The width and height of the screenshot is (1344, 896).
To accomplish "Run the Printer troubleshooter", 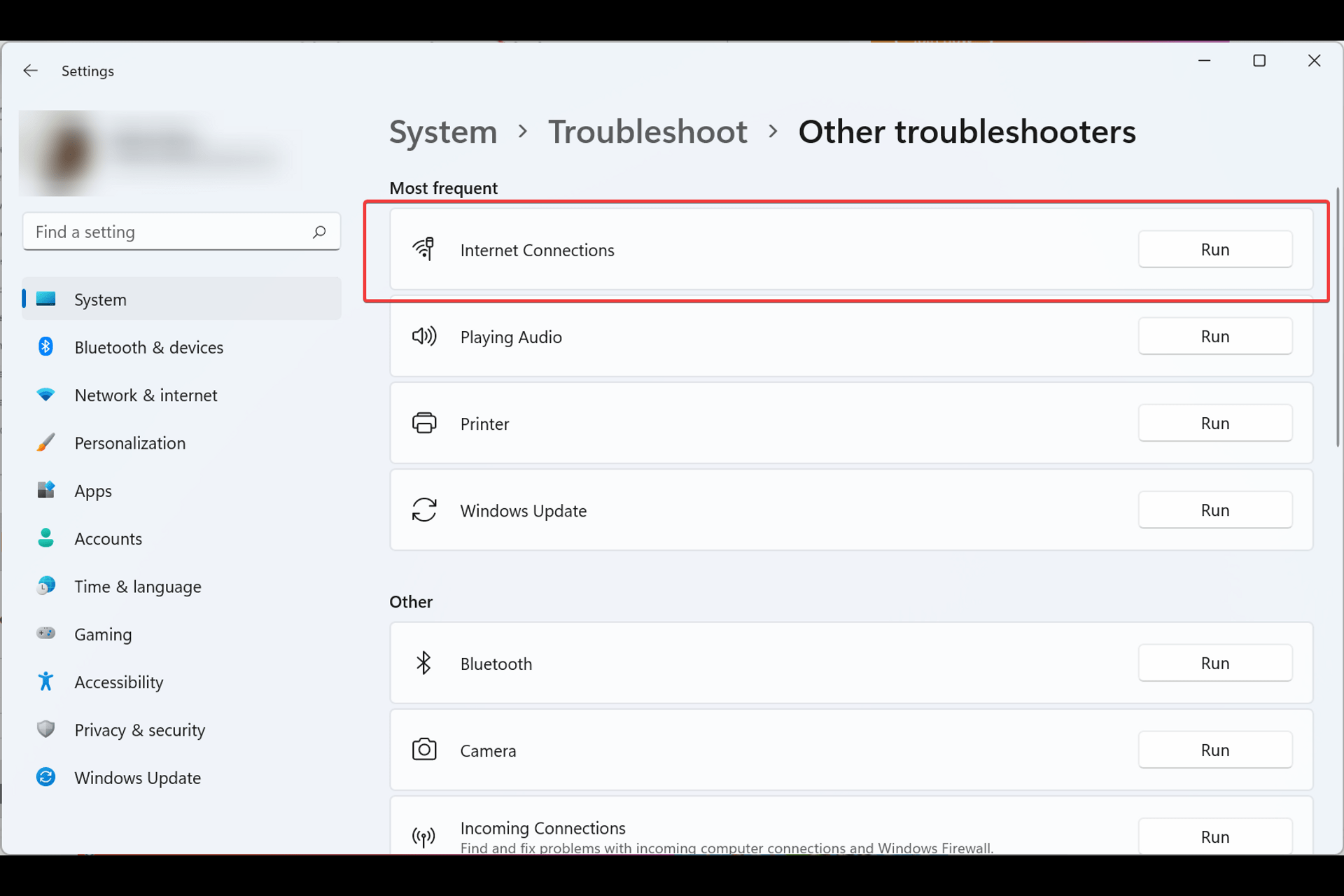I will tap(1215, 423).
